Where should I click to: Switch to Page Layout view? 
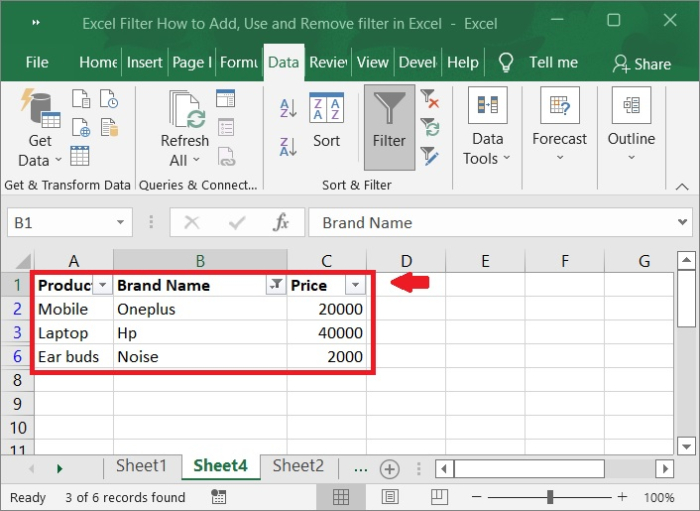(x=390, y=497)
